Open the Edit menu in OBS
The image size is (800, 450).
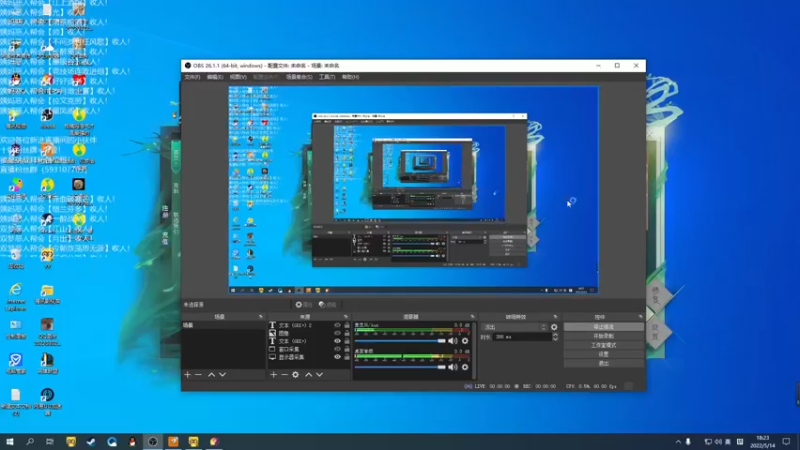215,77
